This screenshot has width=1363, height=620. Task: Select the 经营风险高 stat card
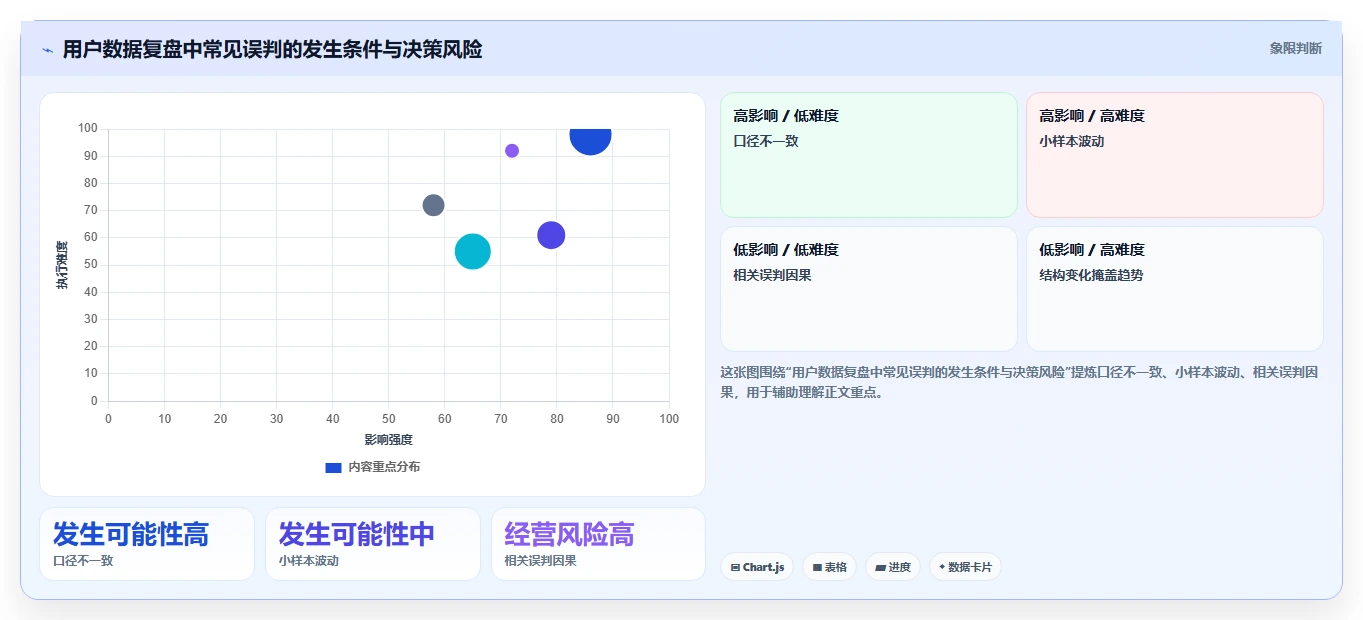click(598, 544)
